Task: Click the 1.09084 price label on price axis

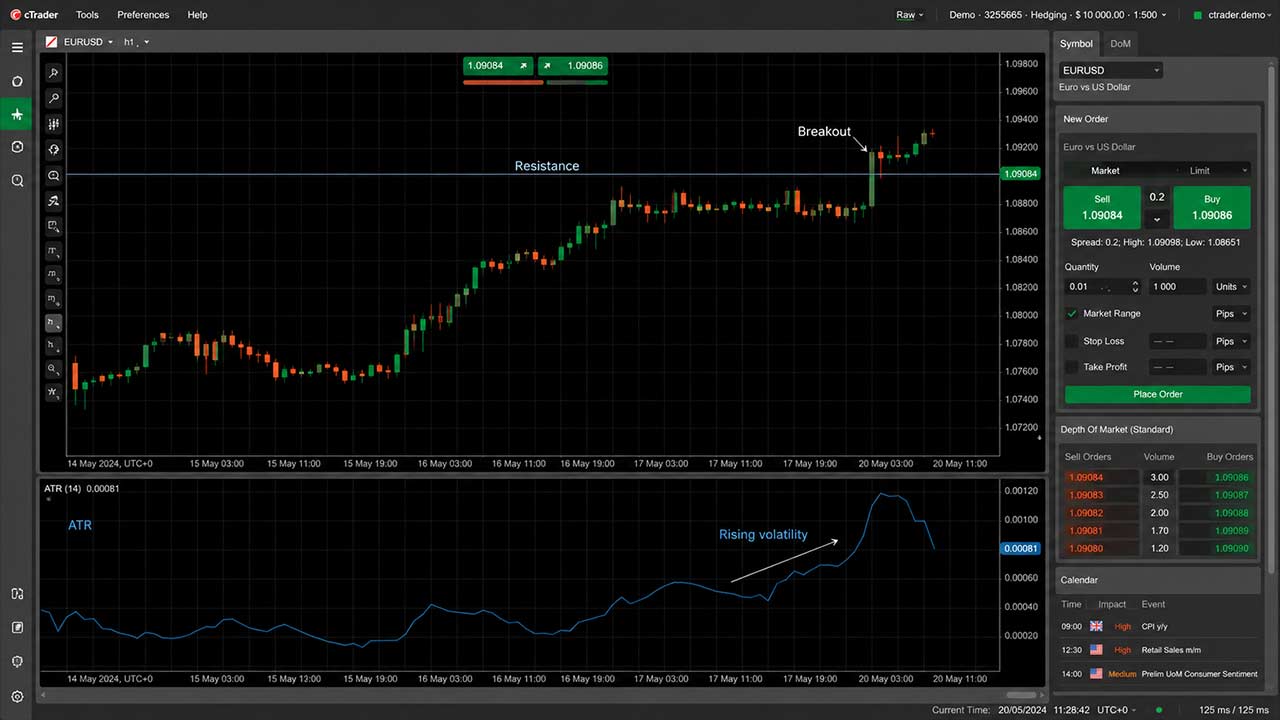Action: pyautogui.click(x=1019, y=174)
